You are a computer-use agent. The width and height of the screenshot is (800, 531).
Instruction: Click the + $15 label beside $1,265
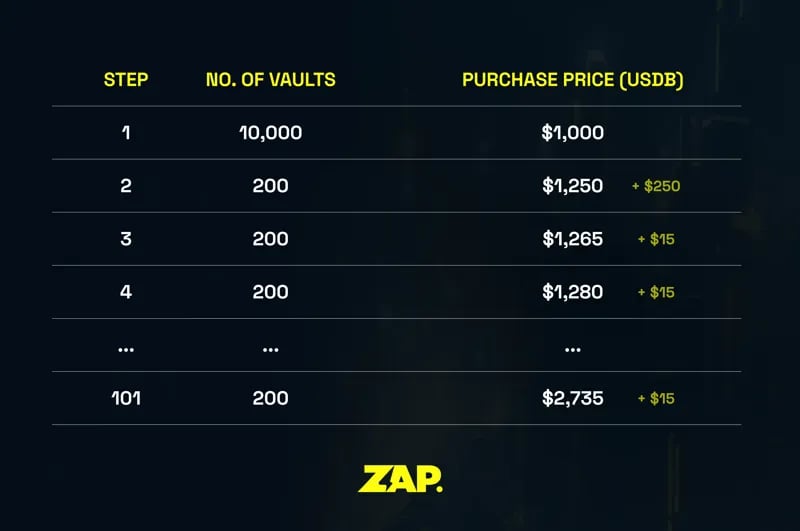tap(656, 239)
